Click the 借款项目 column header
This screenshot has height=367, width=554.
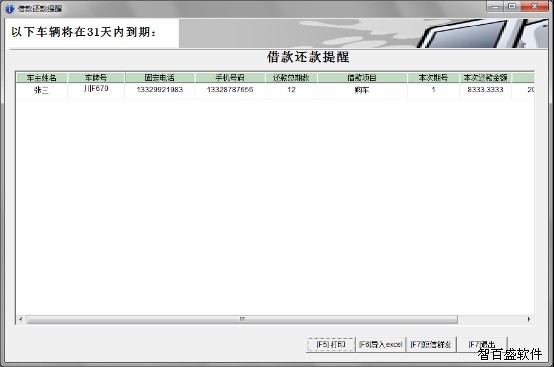362,78
